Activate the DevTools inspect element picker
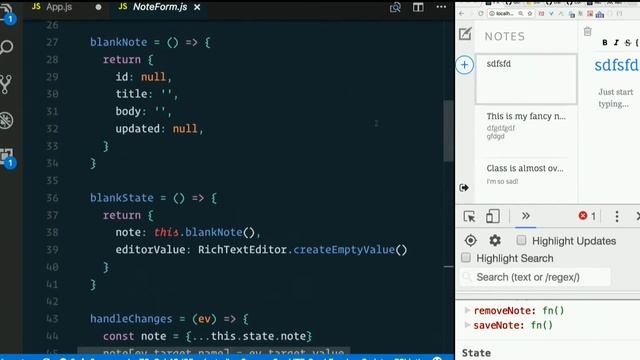The height and width of the screenshot is (360, 640). 469,216
